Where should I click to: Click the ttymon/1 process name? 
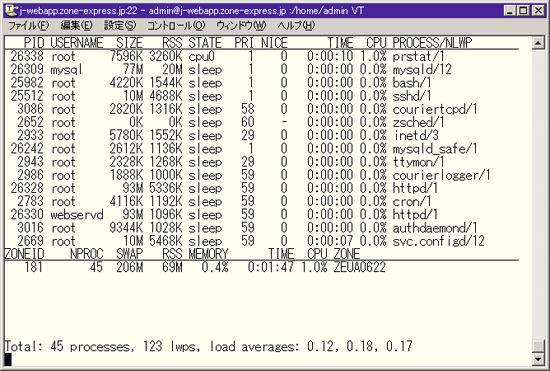point(418,162)
